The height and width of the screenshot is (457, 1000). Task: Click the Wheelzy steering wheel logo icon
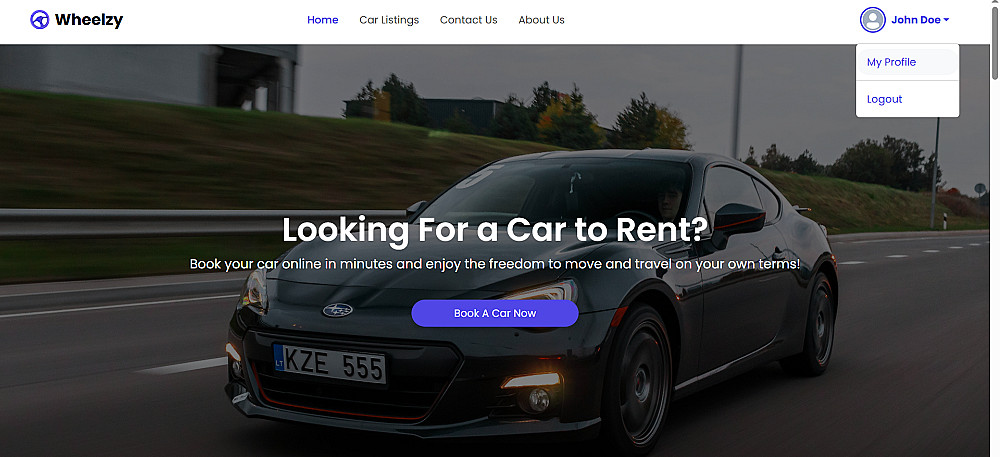pyautogui.click(x=40, y=20)
